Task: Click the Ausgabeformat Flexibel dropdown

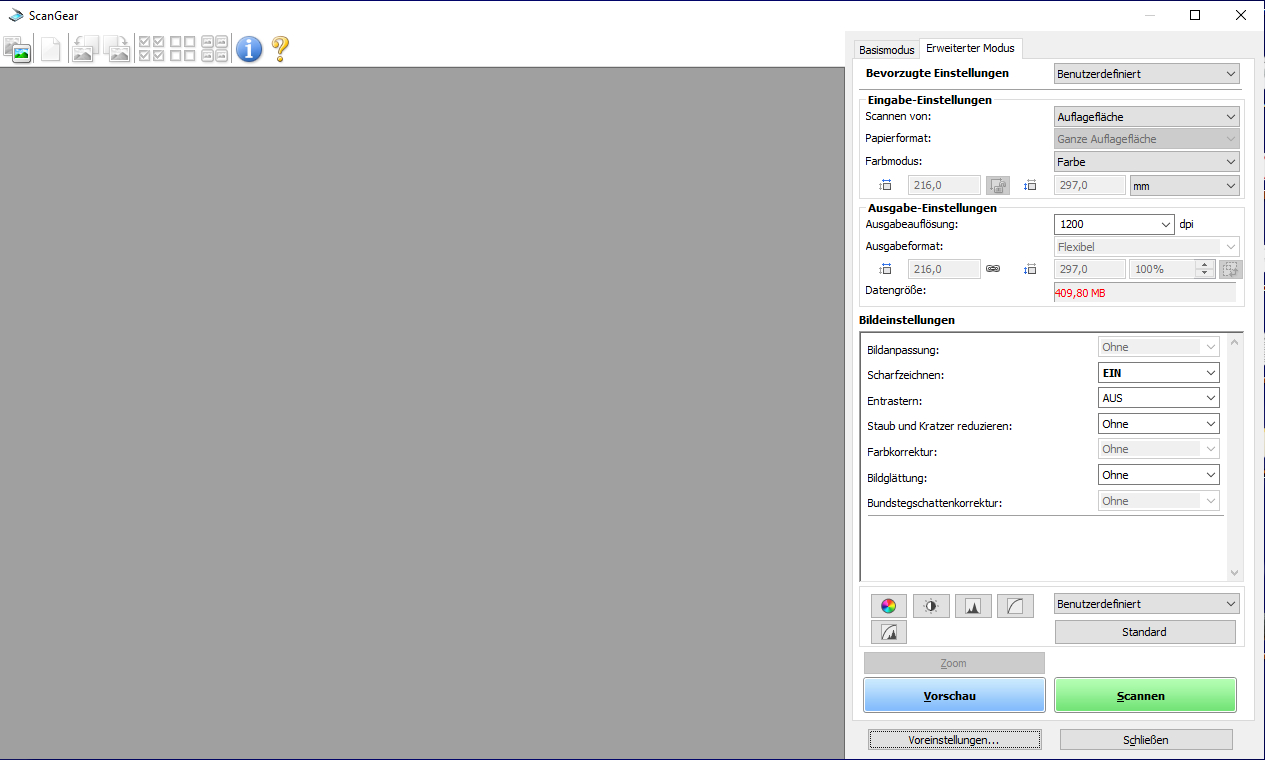Action: pyautogui.click(x=1147, y=246)
